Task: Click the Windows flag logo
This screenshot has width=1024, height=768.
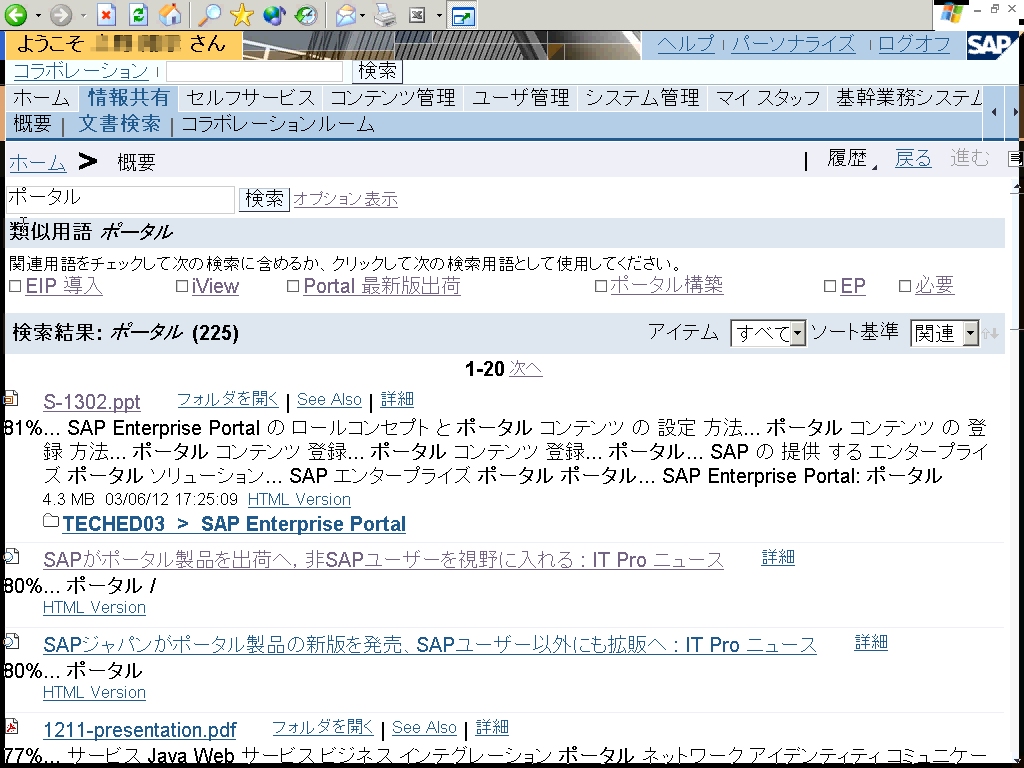Action: (x=952, y=14)
